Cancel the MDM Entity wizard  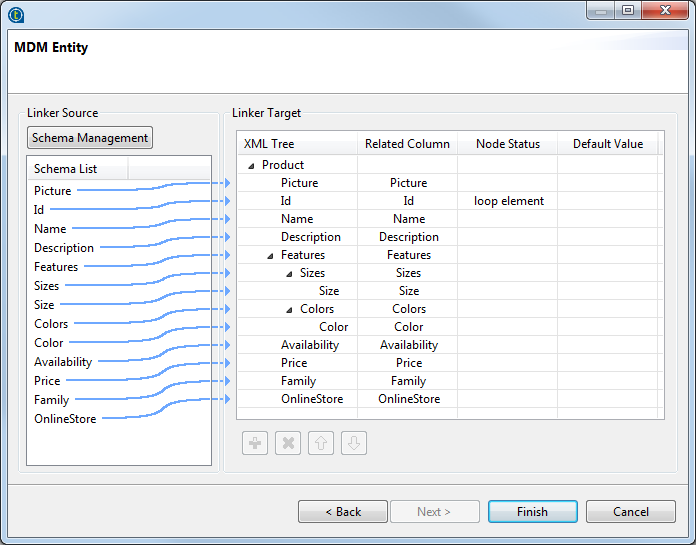click(x=630, y=512)
